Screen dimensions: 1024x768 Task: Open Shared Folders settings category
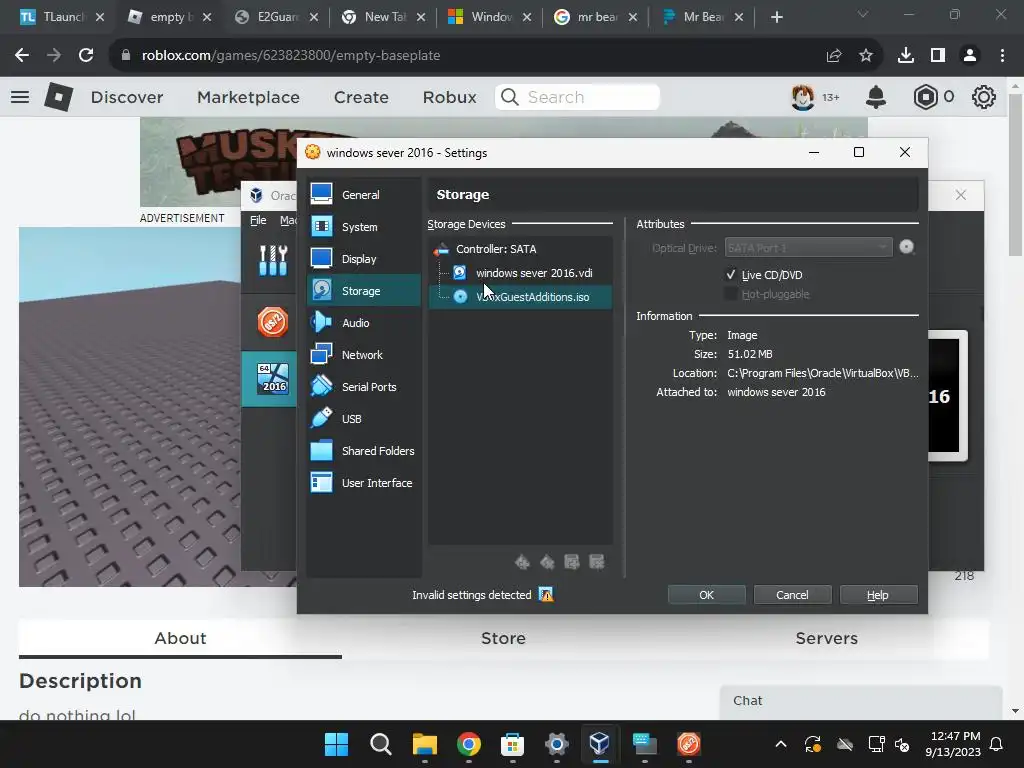coord(363,451)
